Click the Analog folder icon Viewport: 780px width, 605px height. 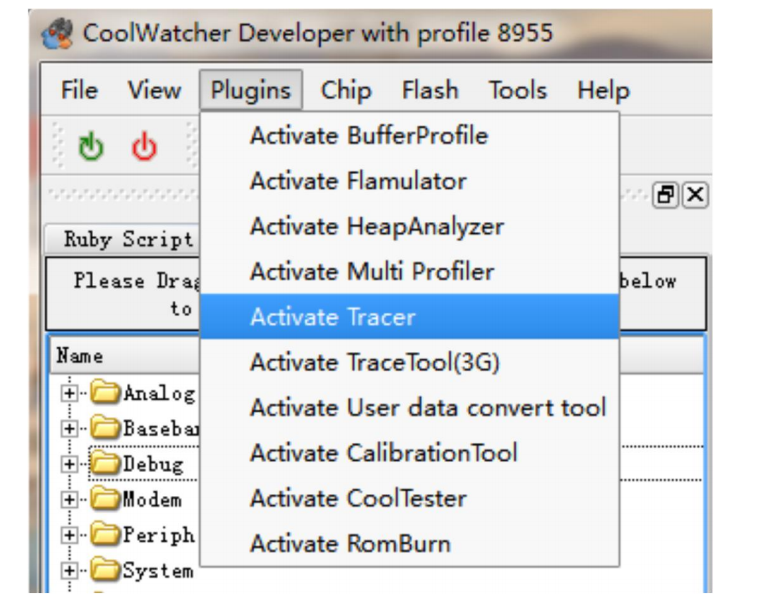105,393
